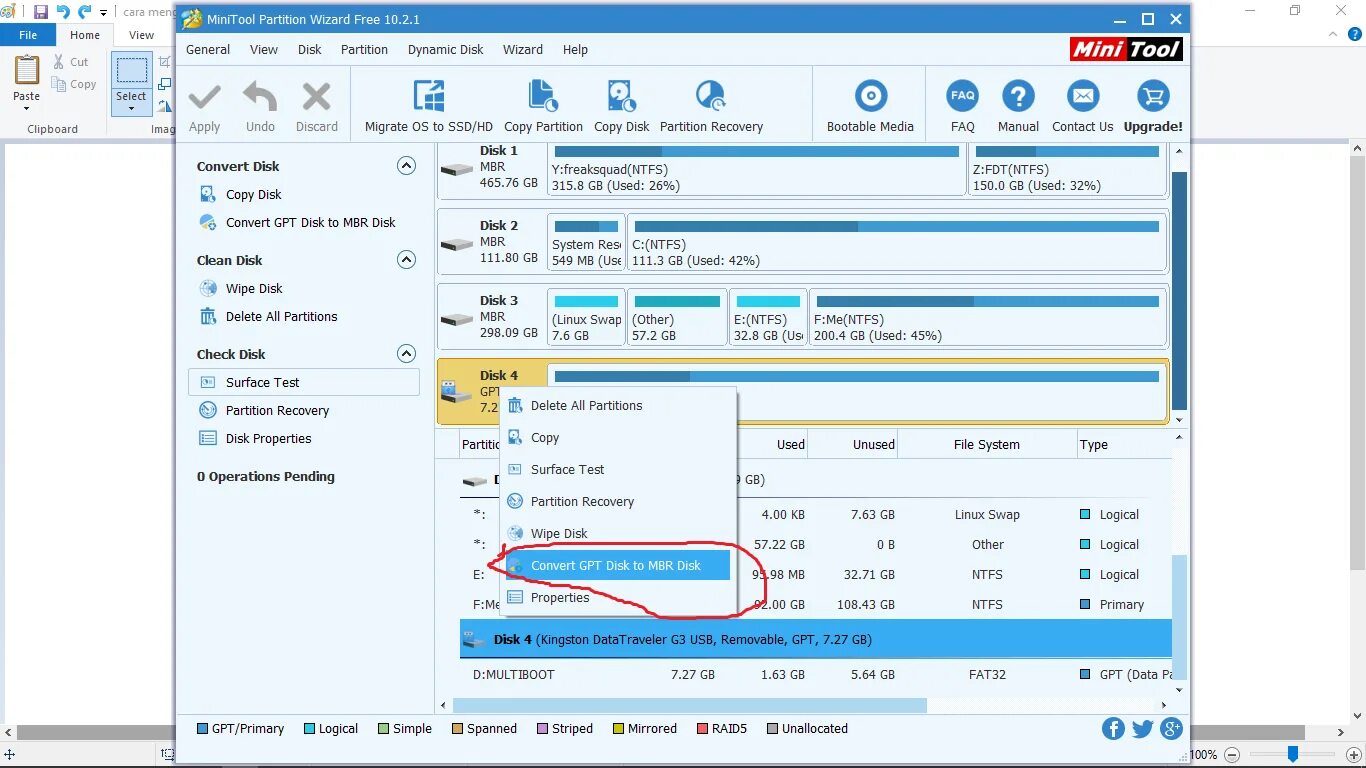
Task: Open MiniTool Facebook page
Action: click(x=1113, y=729)
